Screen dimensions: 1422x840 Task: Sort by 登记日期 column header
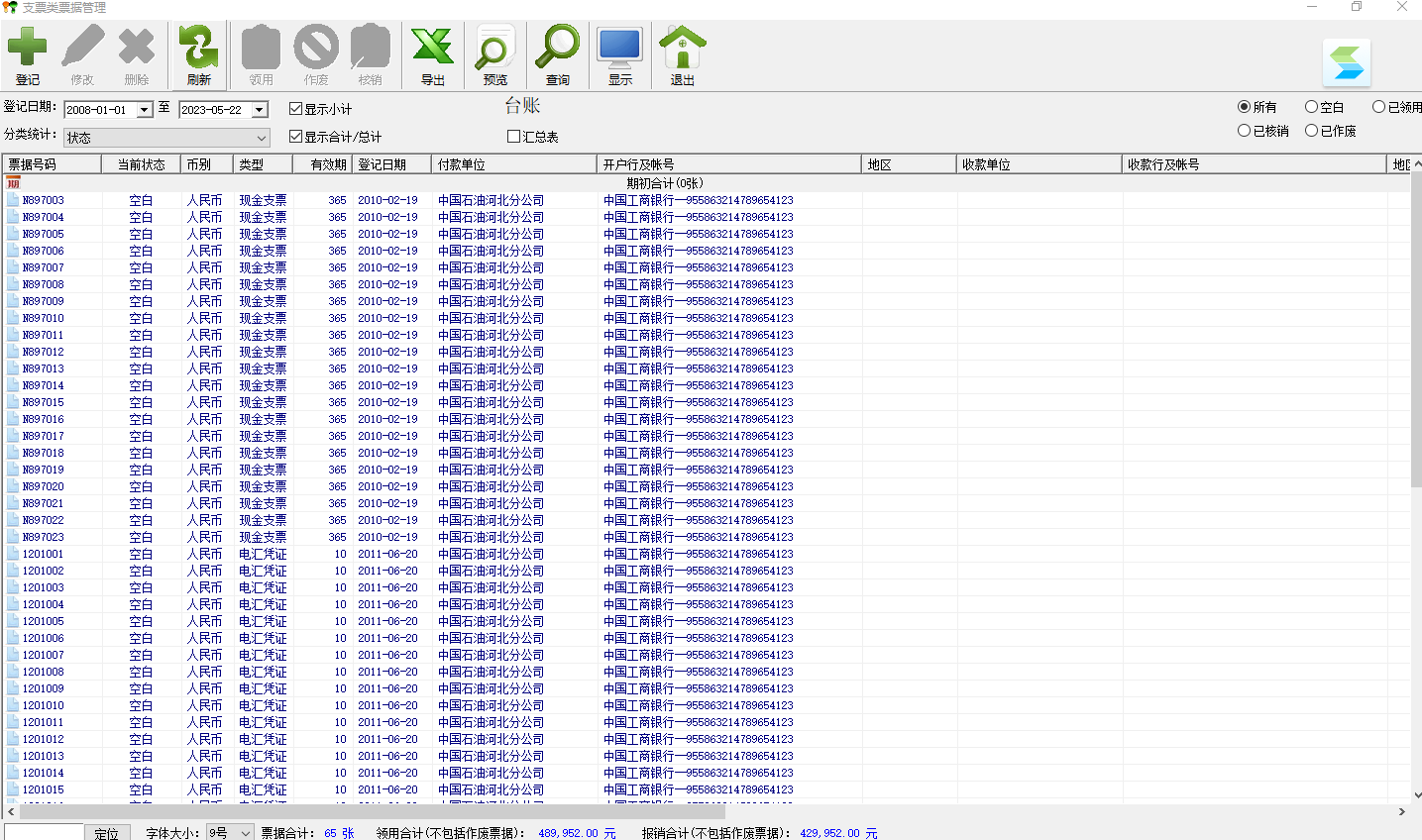coord(391,164)
